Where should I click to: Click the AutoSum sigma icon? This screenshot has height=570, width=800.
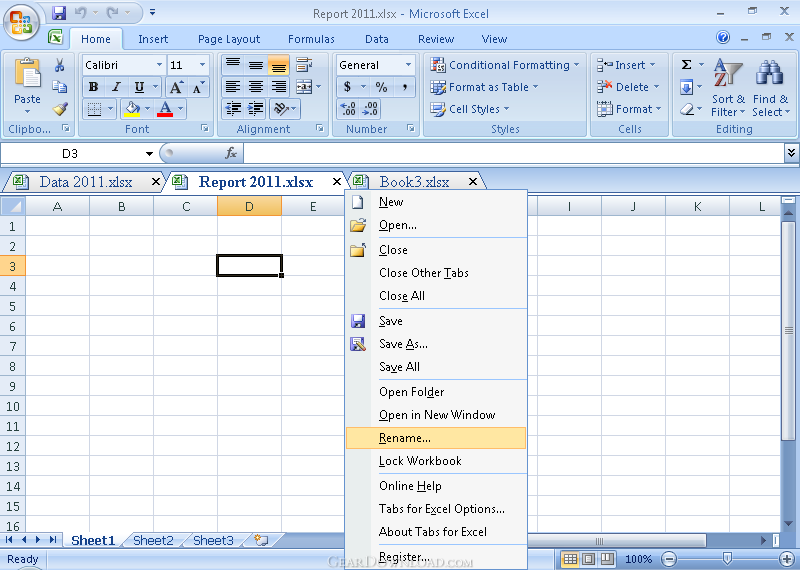(687, 64)
